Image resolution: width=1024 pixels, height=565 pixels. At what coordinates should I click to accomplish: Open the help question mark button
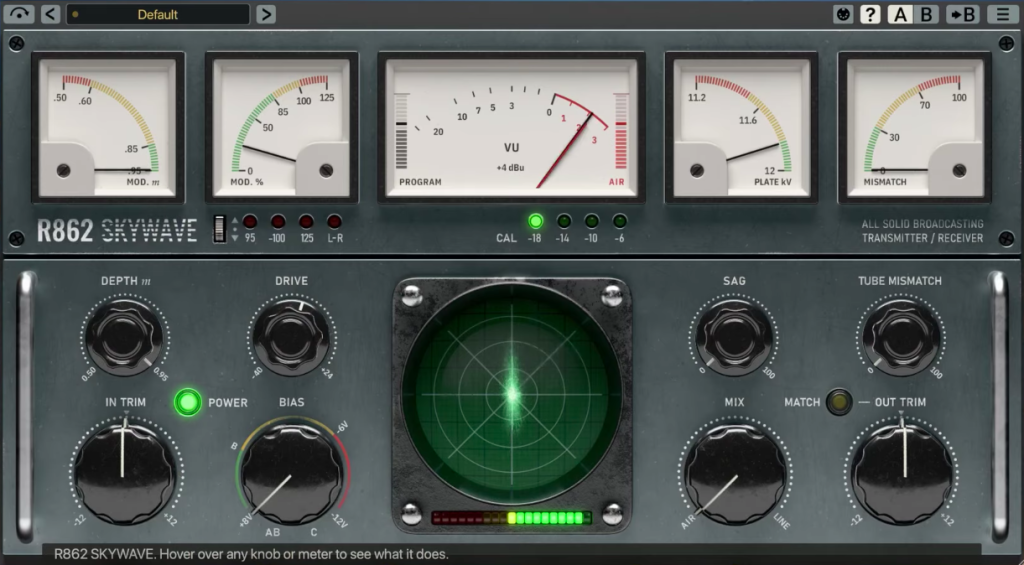pos(870,14)
